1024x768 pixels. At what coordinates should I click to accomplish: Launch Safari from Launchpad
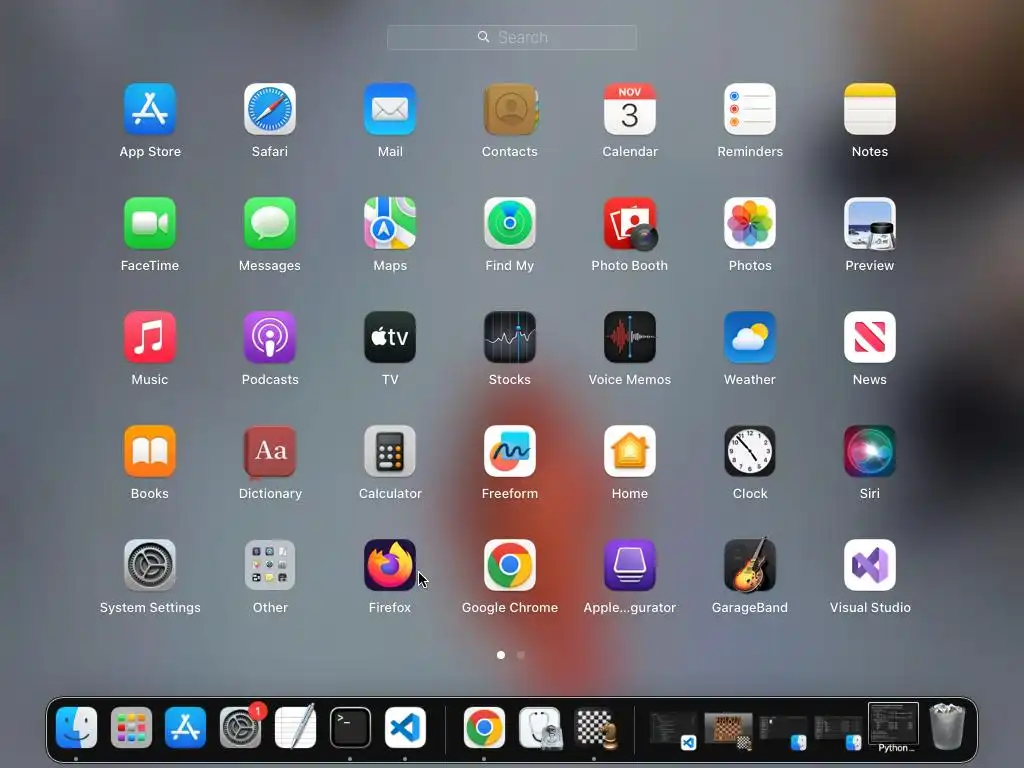click(270, 109)
